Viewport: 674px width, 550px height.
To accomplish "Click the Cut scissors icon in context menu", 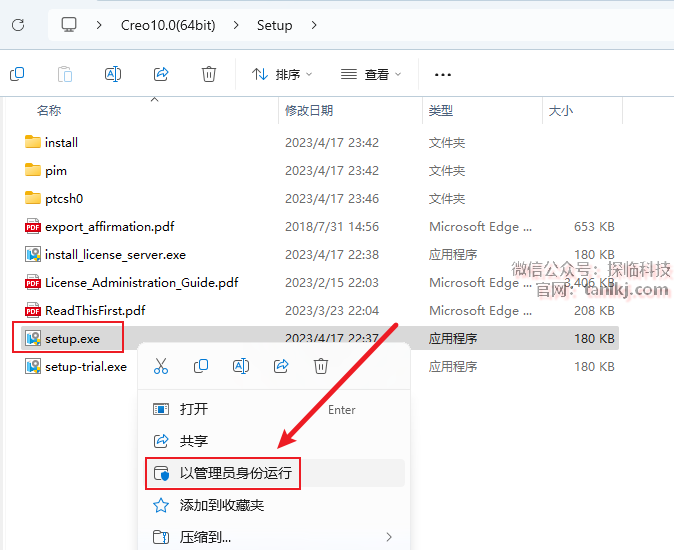I will click(161, 366).
